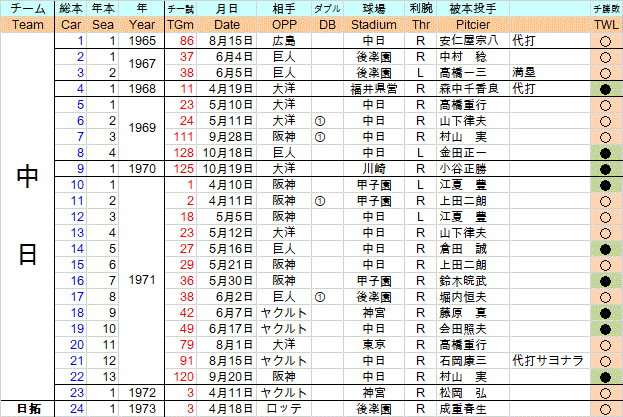
Task: Click the red TGm value 86
Action: point(187,41)
